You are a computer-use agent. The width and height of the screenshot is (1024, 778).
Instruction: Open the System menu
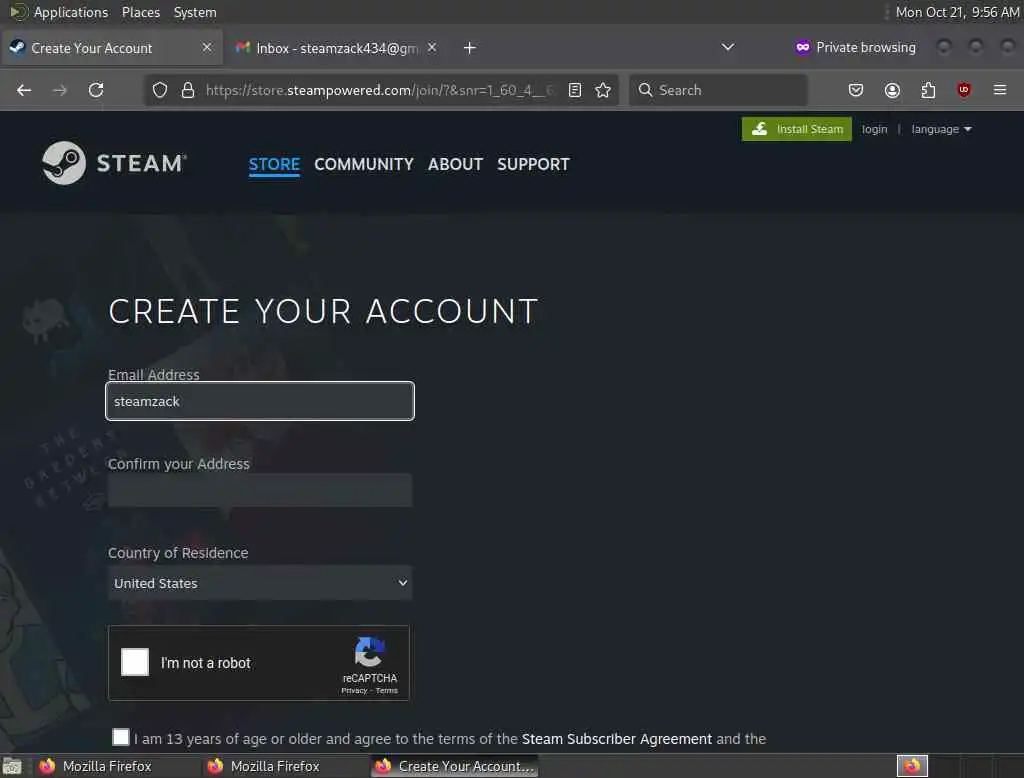tap(195, 12)
